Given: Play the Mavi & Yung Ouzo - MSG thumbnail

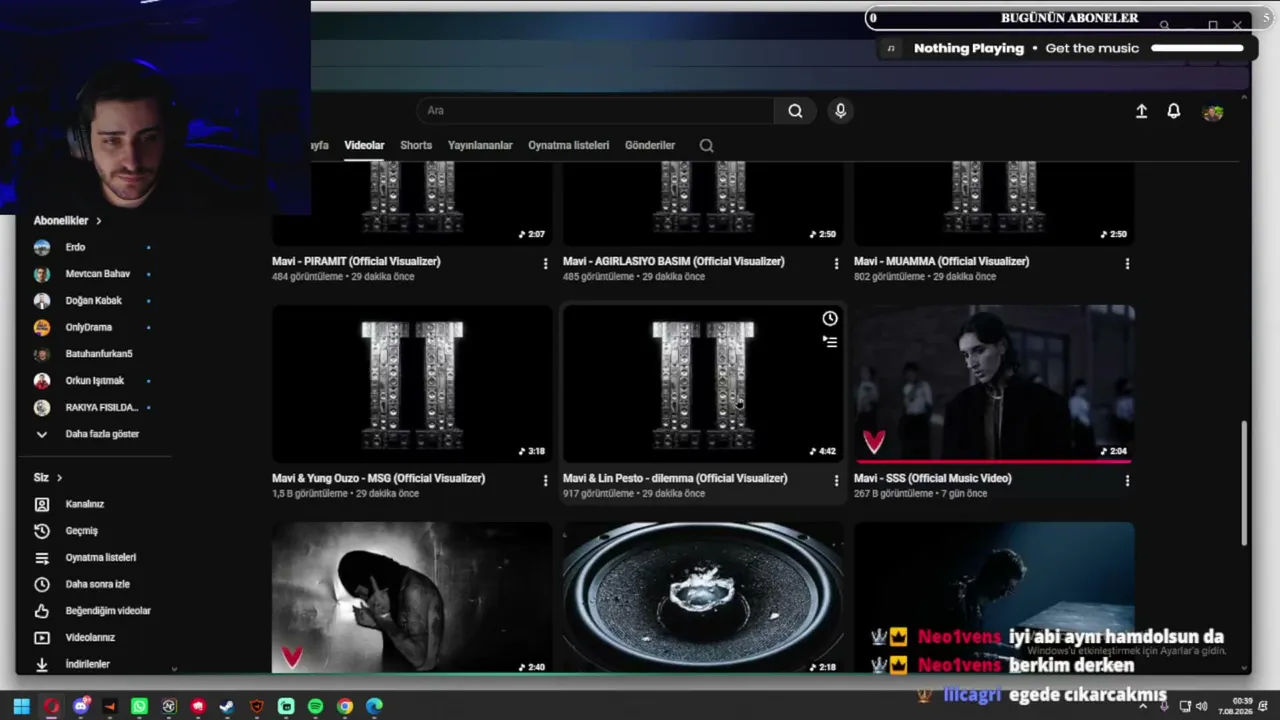Looking at the screenshot, I should point(412,384).
